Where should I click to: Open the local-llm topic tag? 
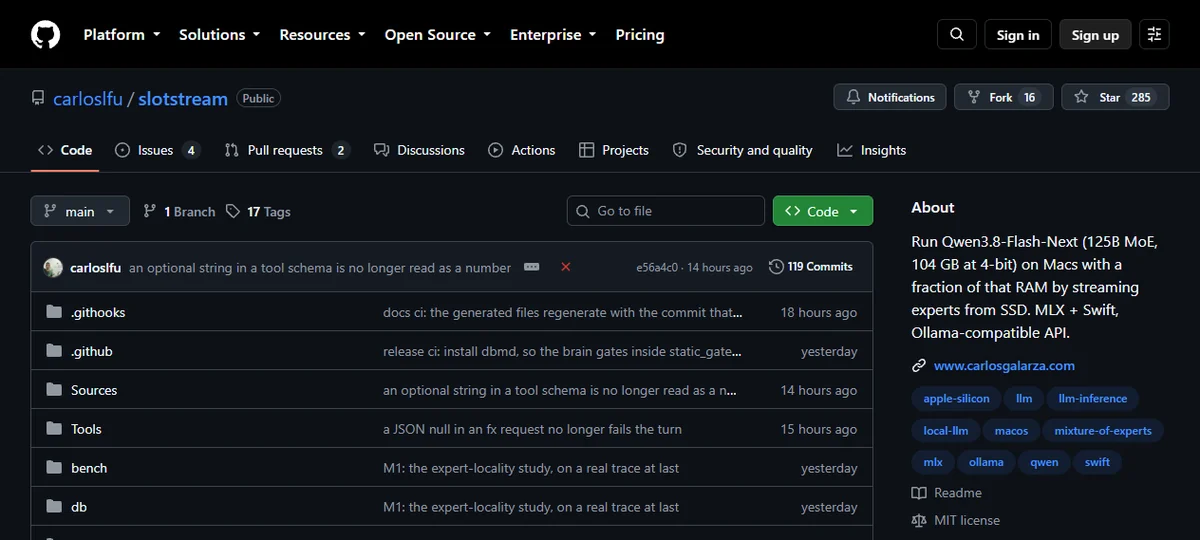pos(946,431)
